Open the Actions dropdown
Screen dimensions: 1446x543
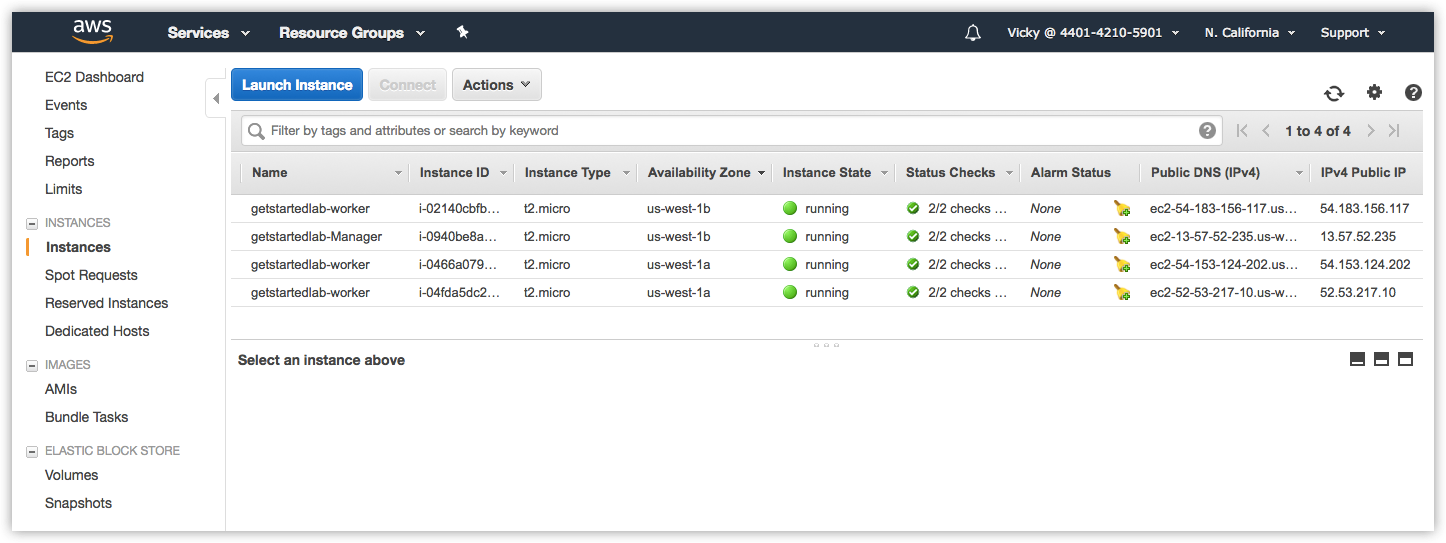click(496, 85)
